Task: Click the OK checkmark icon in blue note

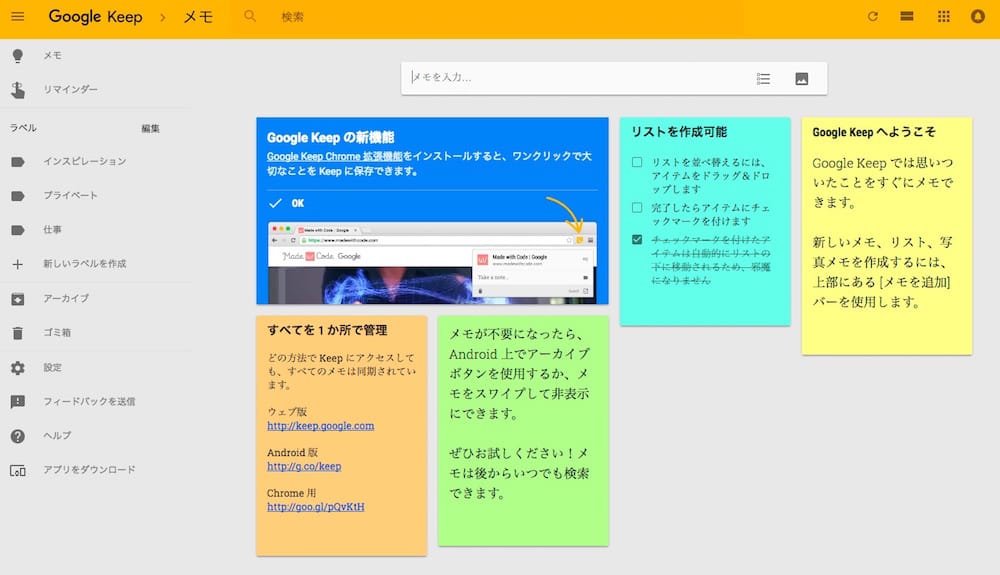Action: 276,203
